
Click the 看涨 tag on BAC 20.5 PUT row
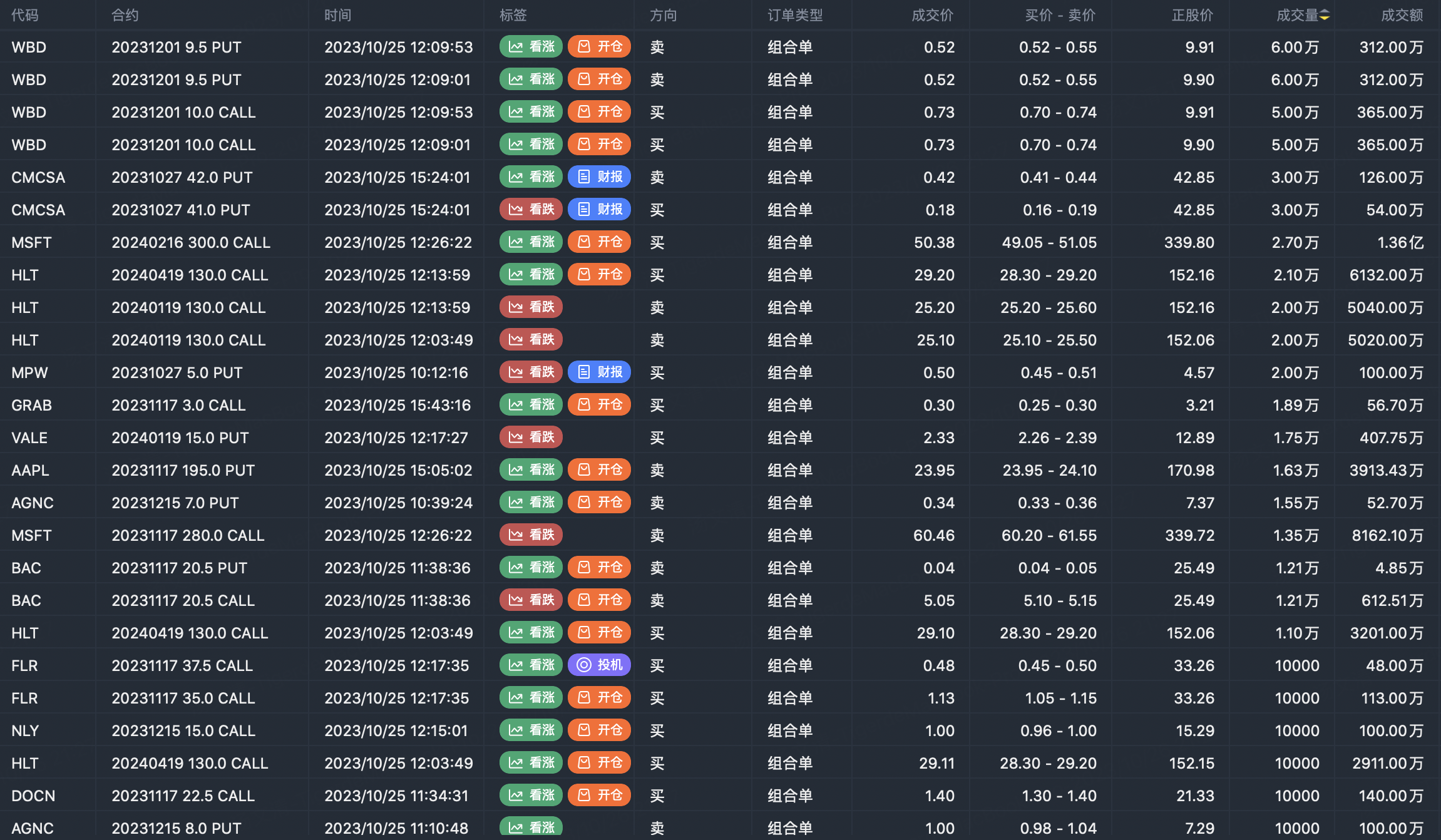click(x=531, y=568)
